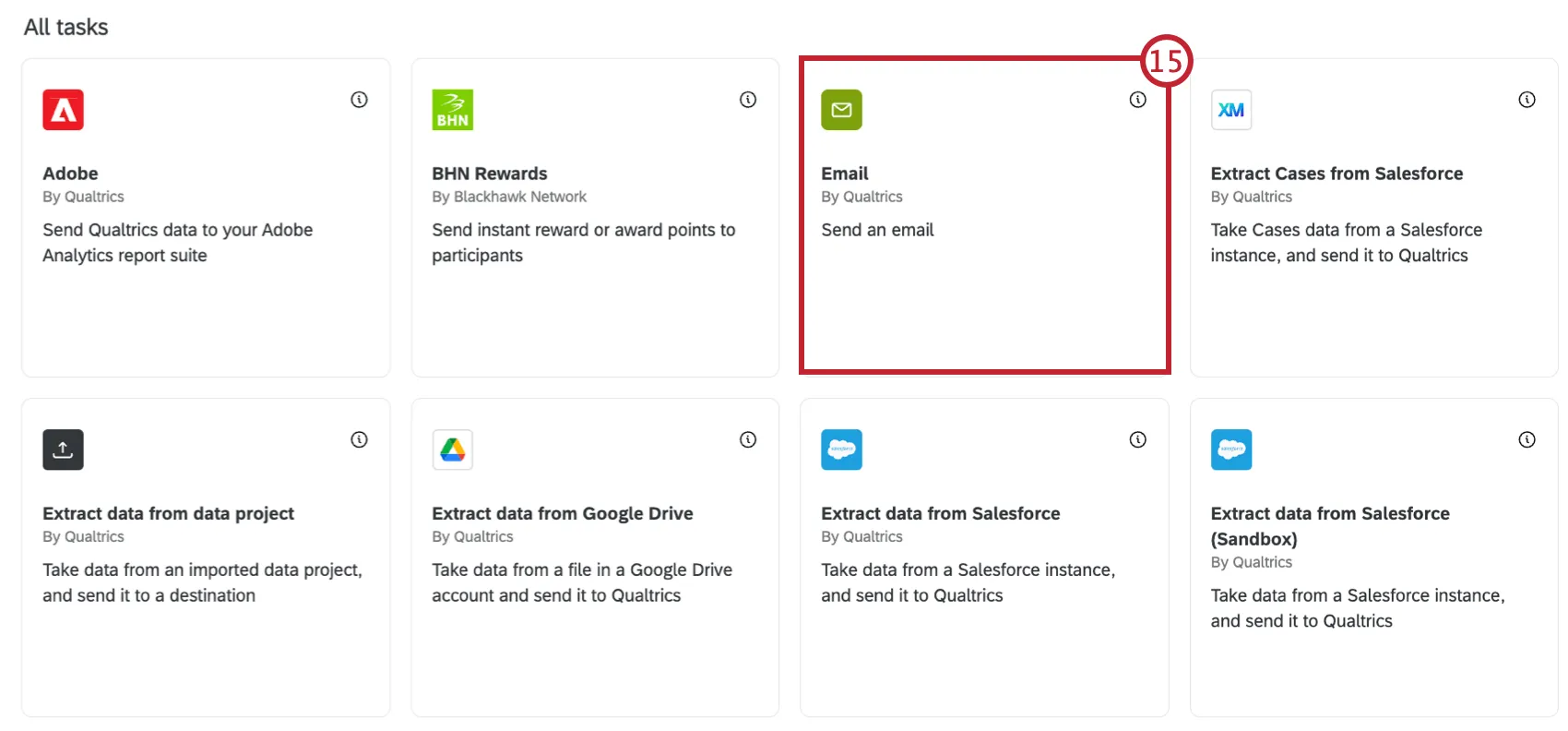Click the All tasks heading

click(x=65, y=27)
